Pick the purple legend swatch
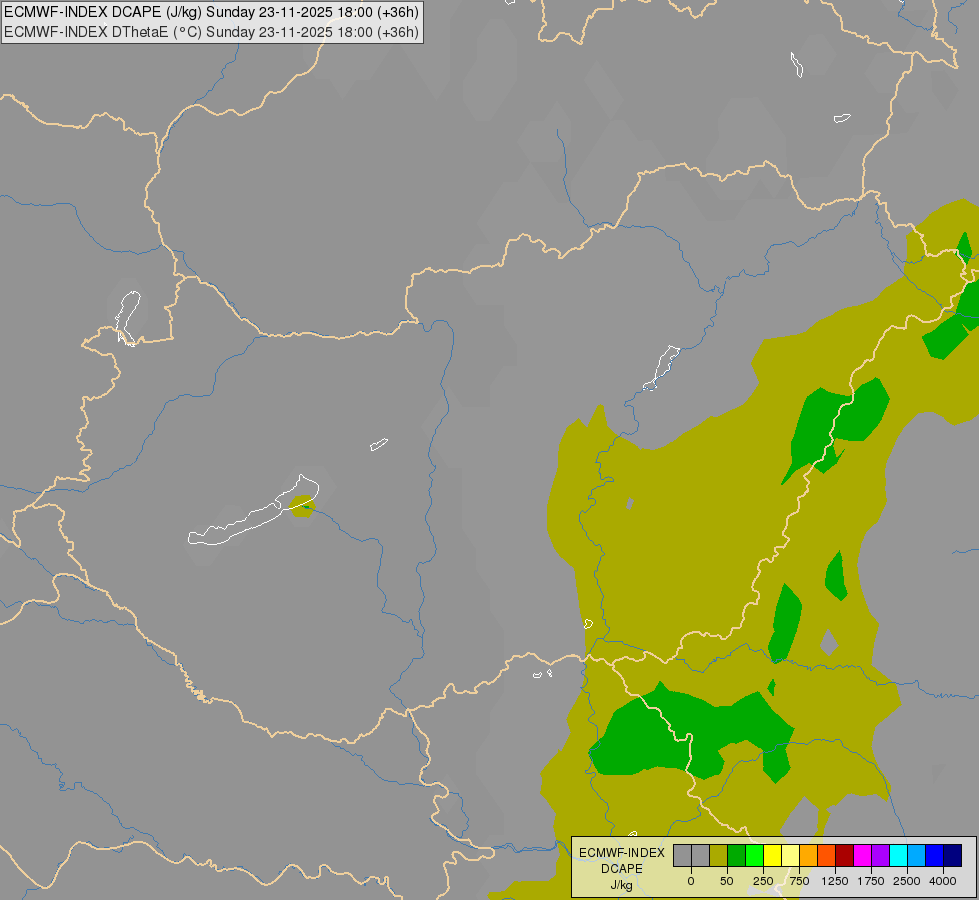 pos(880,855)
